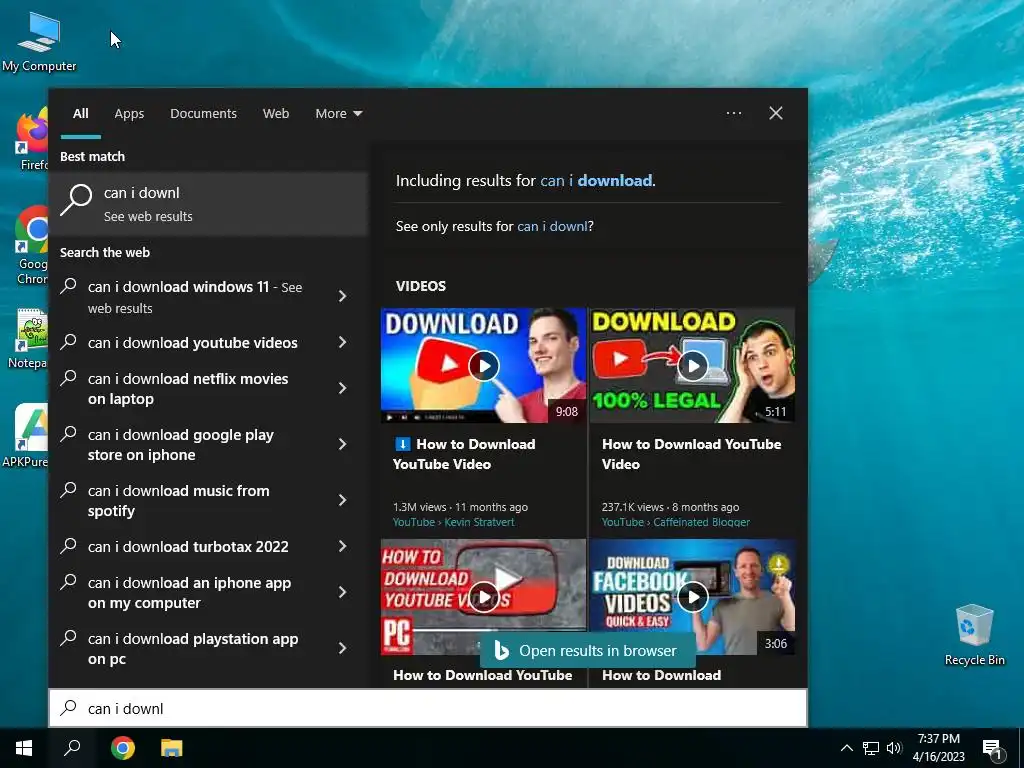The image size is (1024, 768).
Task: Open the notification center icon
Action: tap(992, 749)
